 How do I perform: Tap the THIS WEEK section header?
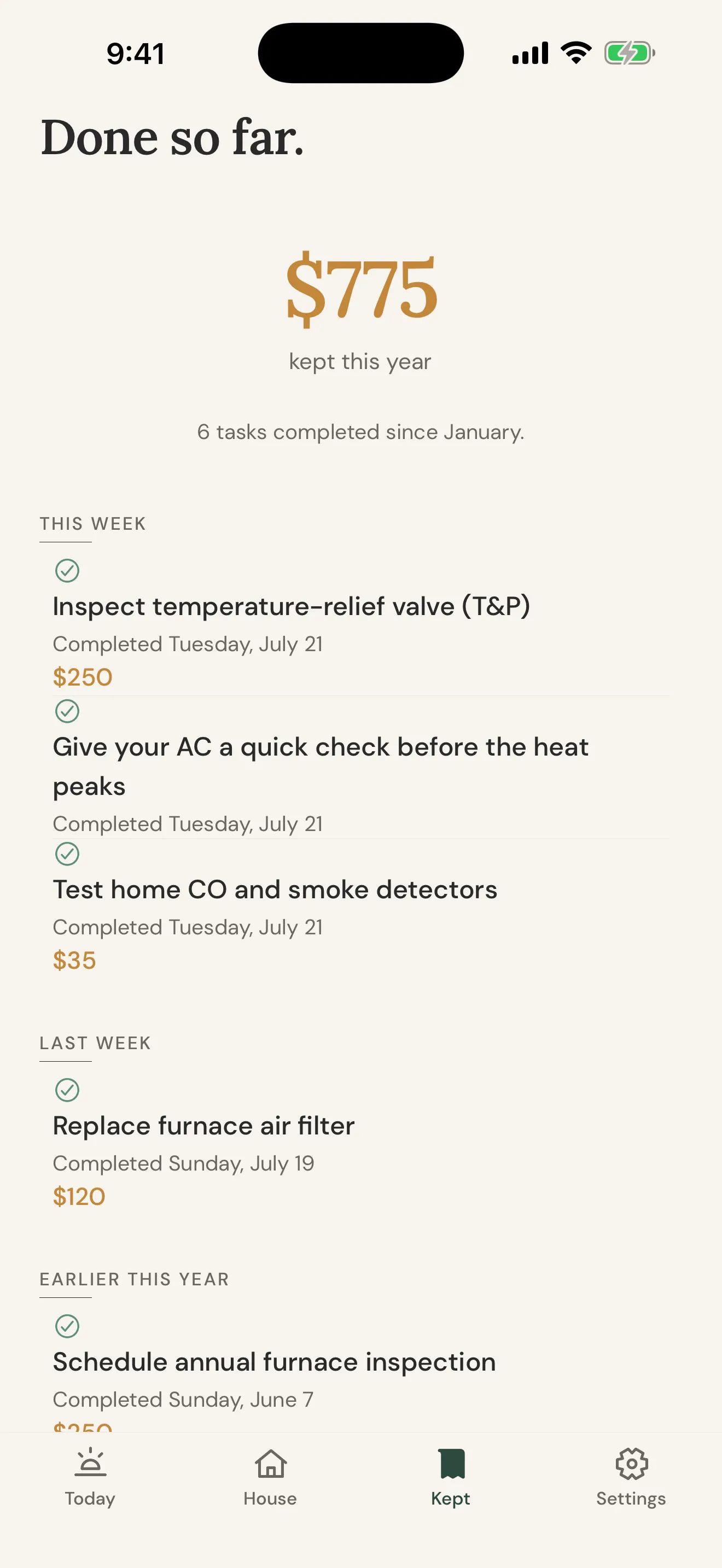tap(92, 523)
